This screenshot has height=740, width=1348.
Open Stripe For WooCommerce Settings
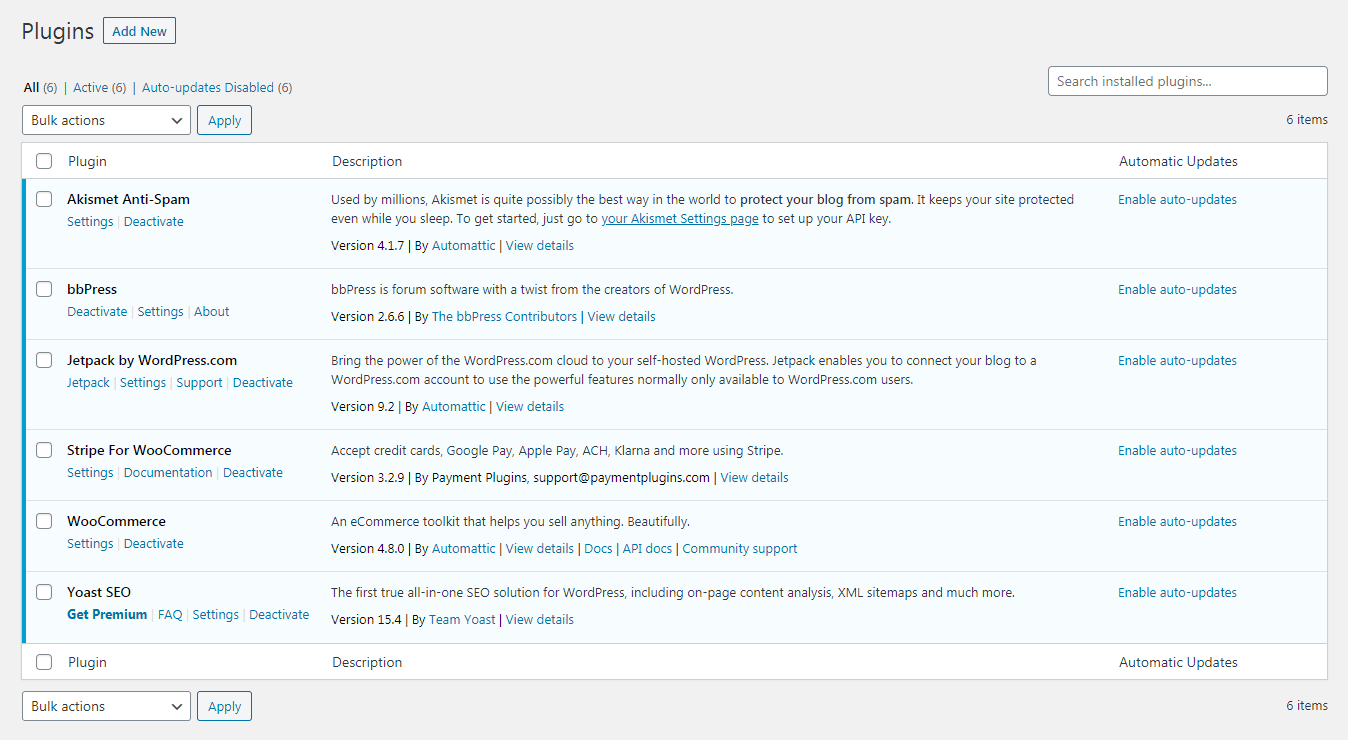90,473
